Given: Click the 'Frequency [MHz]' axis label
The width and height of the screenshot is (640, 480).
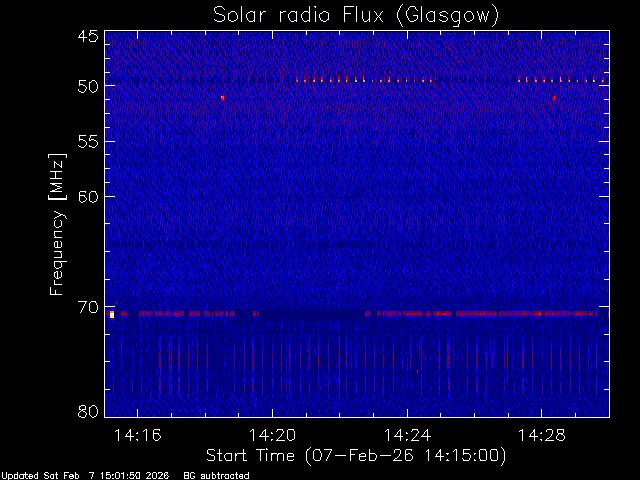Looking at the screenshot, I should click(x=57, y=224).
